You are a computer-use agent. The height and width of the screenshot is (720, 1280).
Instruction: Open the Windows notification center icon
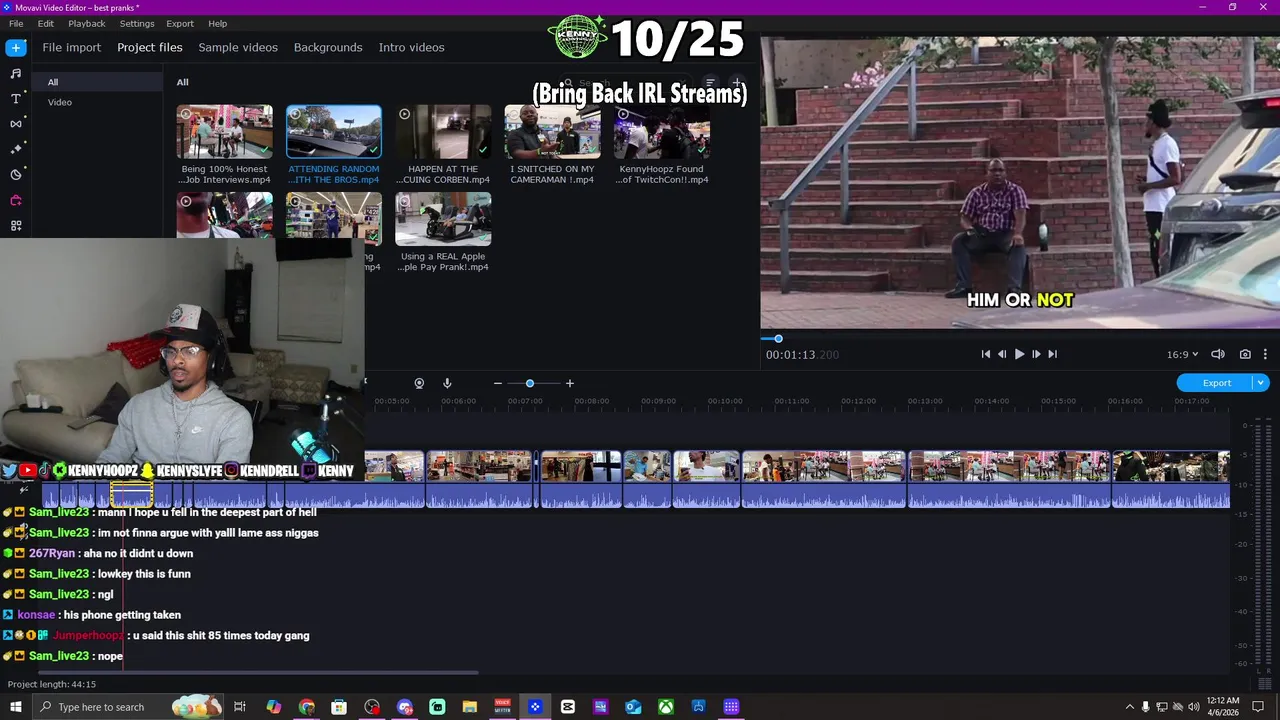pos(1259,707)
